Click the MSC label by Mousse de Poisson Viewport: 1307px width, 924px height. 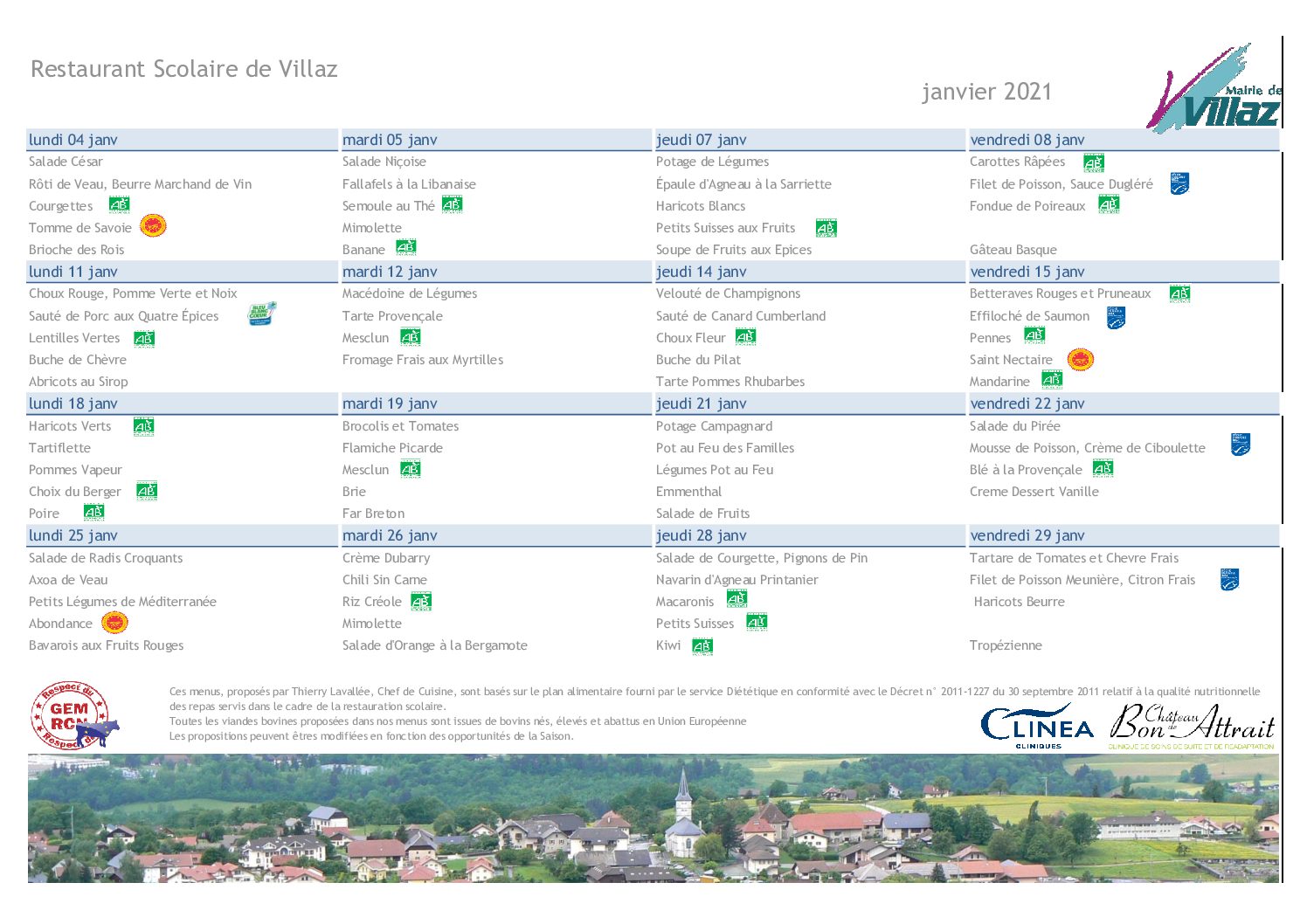pyautogui.click(x=1241, y=445)
